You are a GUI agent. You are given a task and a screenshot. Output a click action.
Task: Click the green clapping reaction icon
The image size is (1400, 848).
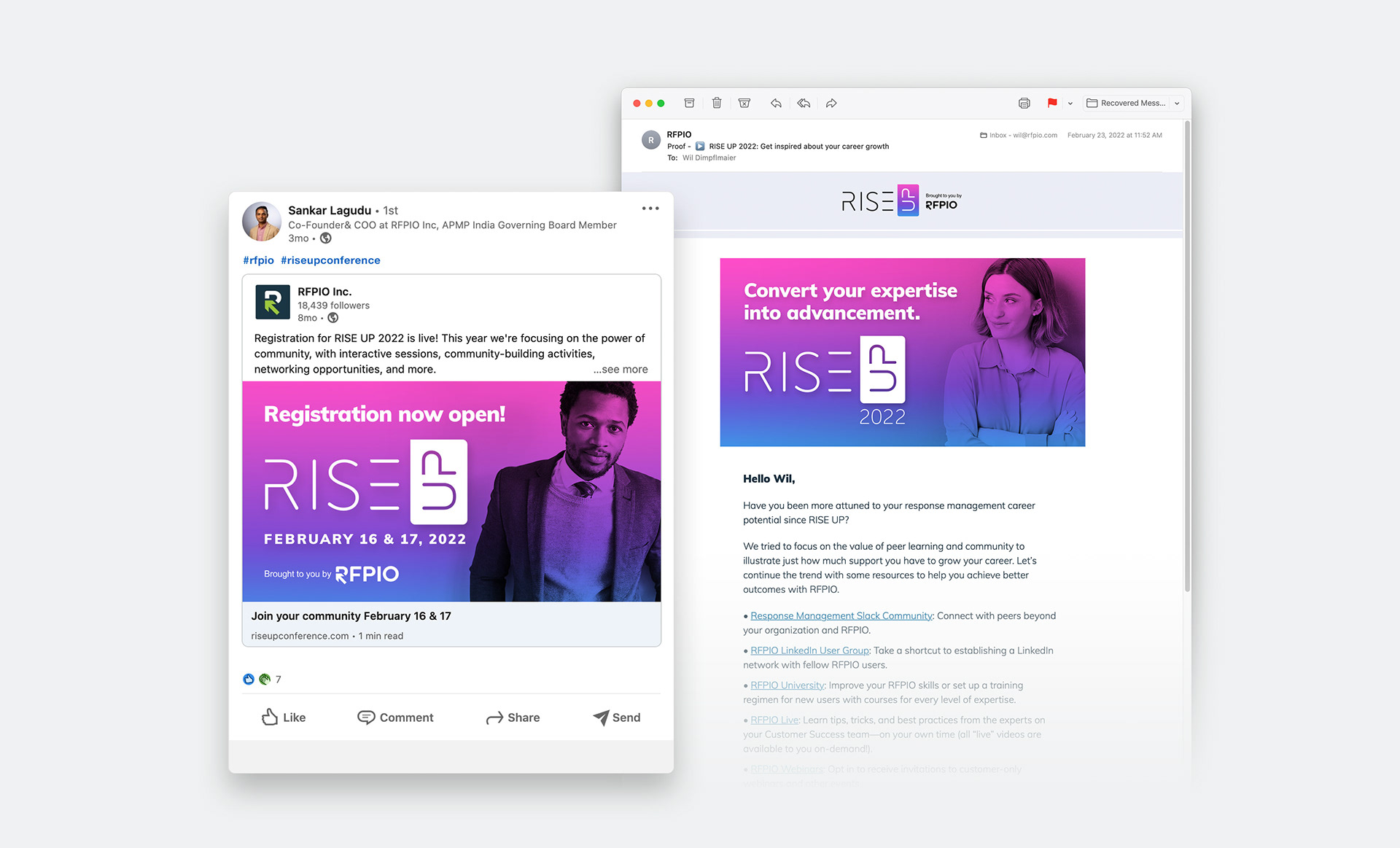point(265,680)
